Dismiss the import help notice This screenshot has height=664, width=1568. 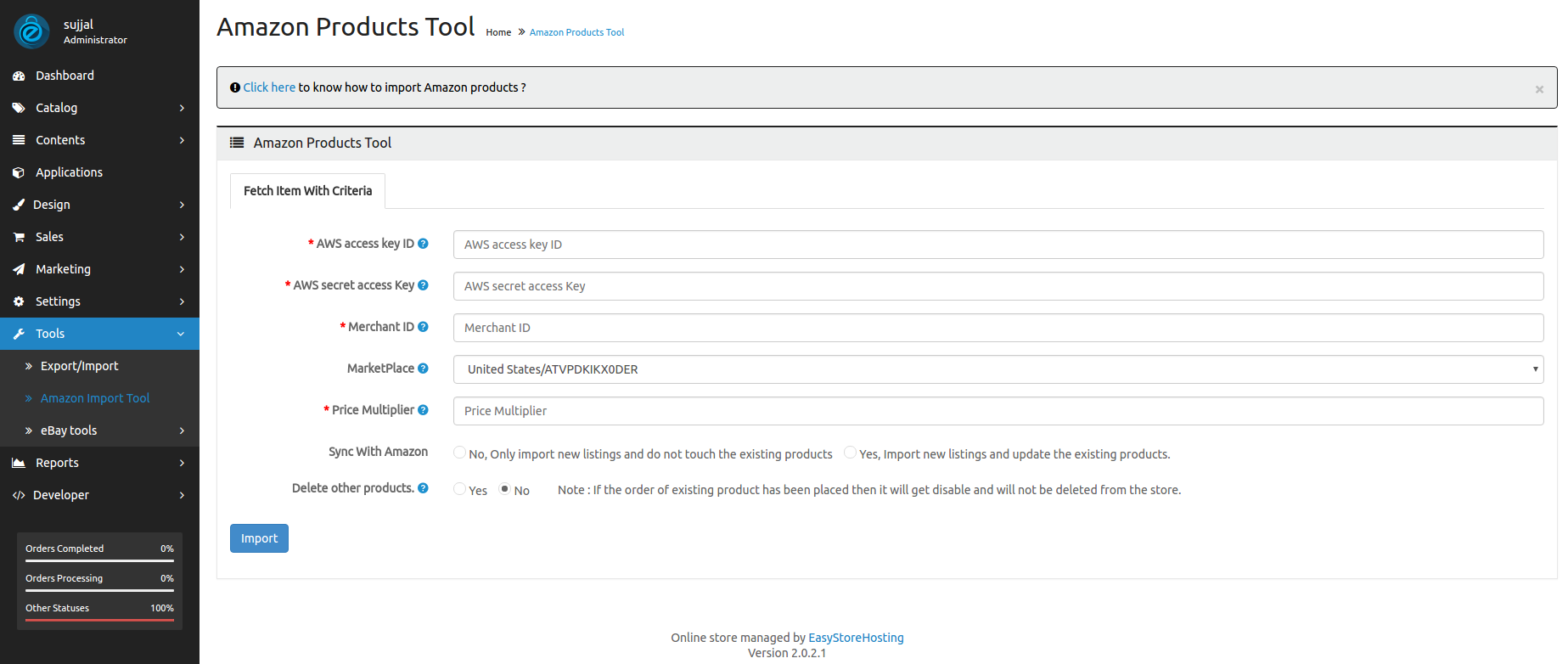(x=1539, y=89)
